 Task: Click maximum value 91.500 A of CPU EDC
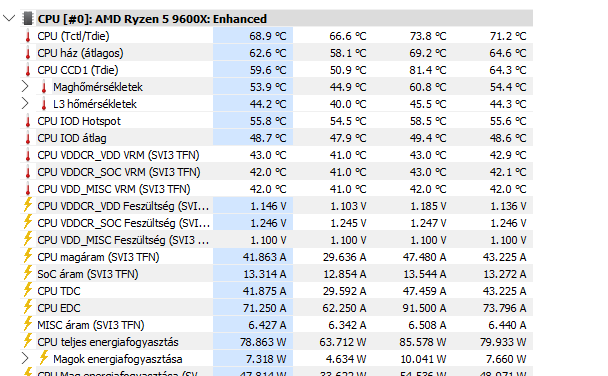[x=425, y=308]
